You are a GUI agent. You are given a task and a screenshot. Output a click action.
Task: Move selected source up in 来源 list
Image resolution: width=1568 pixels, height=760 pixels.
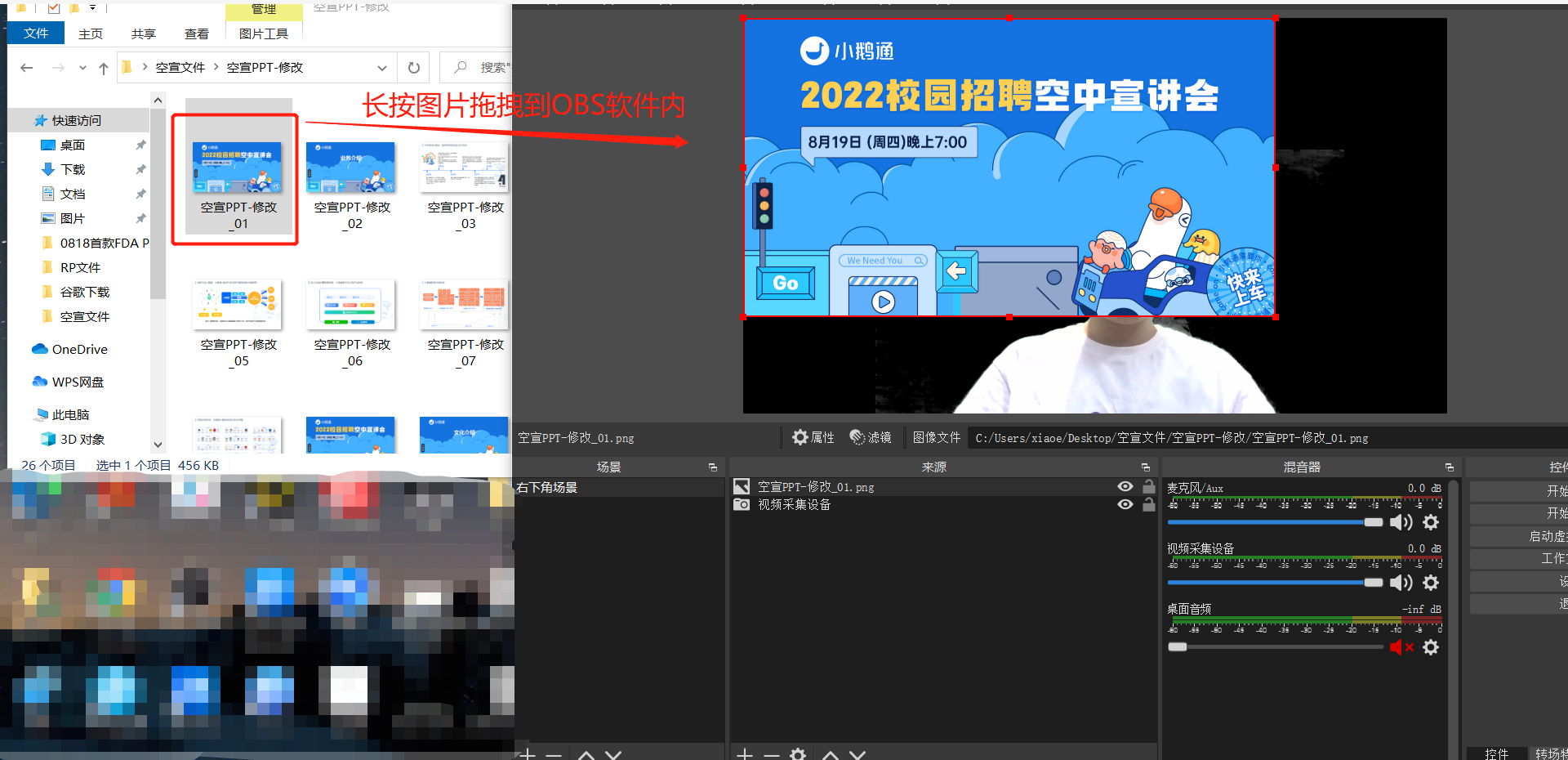[x=831, y=754]
